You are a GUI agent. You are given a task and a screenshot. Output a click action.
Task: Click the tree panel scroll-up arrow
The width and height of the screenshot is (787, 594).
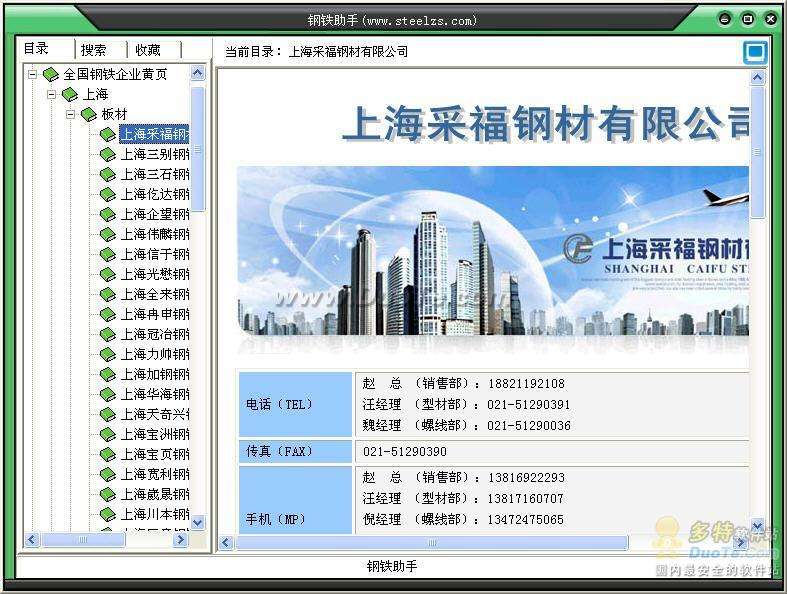[x=198, y=73]
